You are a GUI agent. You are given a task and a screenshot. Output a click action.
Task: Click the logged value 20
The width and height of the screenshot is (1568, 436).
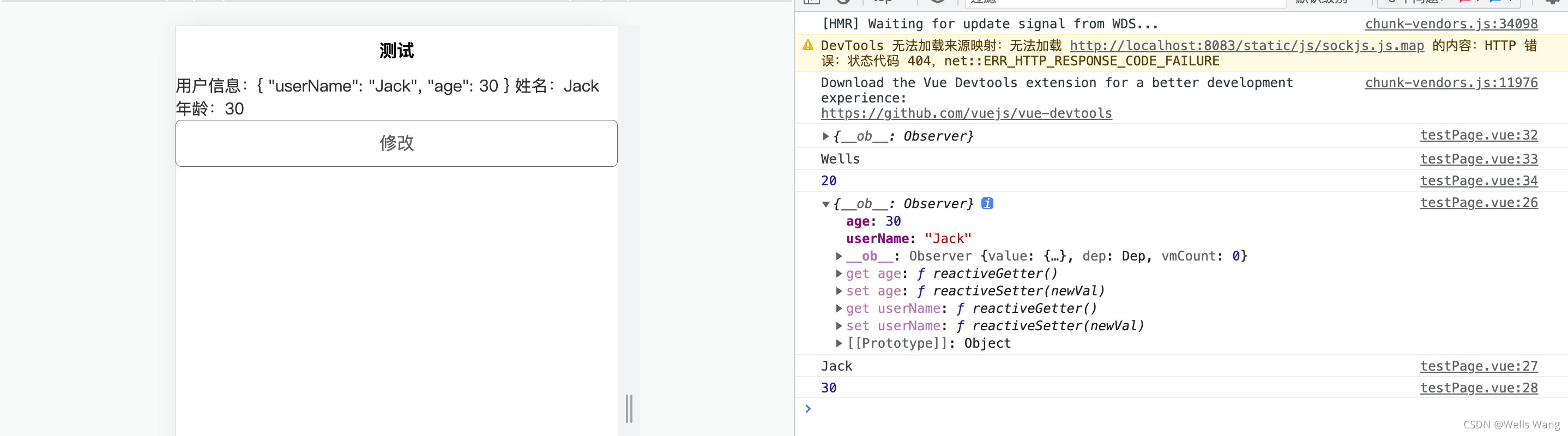pyautogui.click(x=829, y=180)
